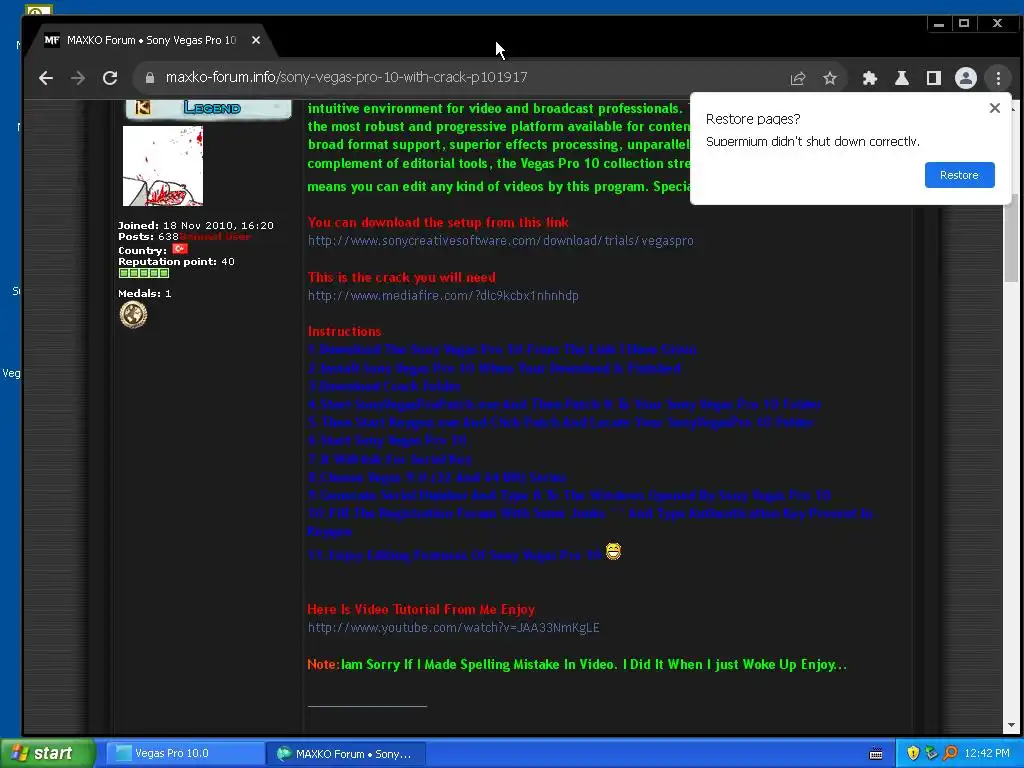1024x768 pixels.
Task: Open the Windows start button
Action: point(48,754)
